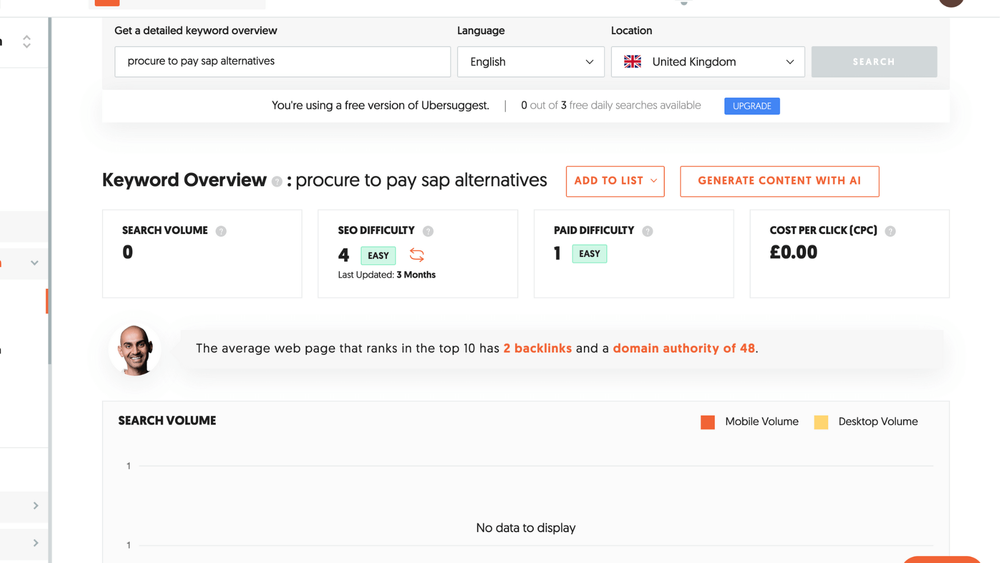
Task: Click the refresh icon in SEO Difficulty card
Action: [x=416, y=255]
